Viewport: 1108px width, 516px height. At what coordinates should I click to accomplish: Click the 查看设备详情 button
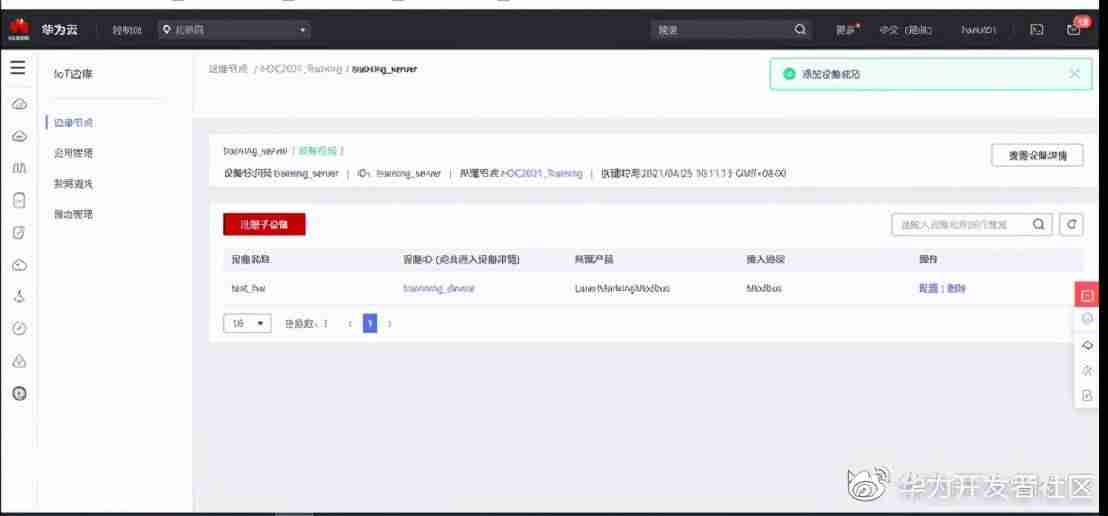1037,155
